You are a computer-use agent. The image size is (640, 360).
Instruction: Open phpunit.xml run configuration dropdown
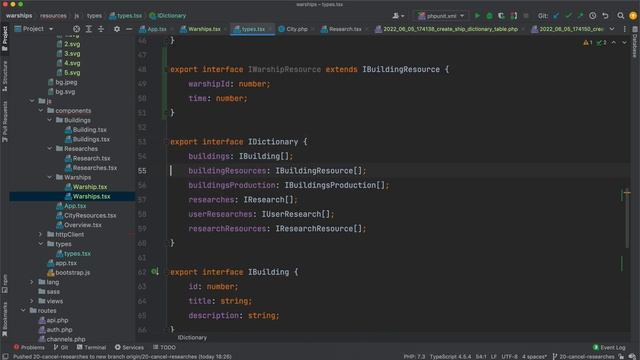click(441, 16)
